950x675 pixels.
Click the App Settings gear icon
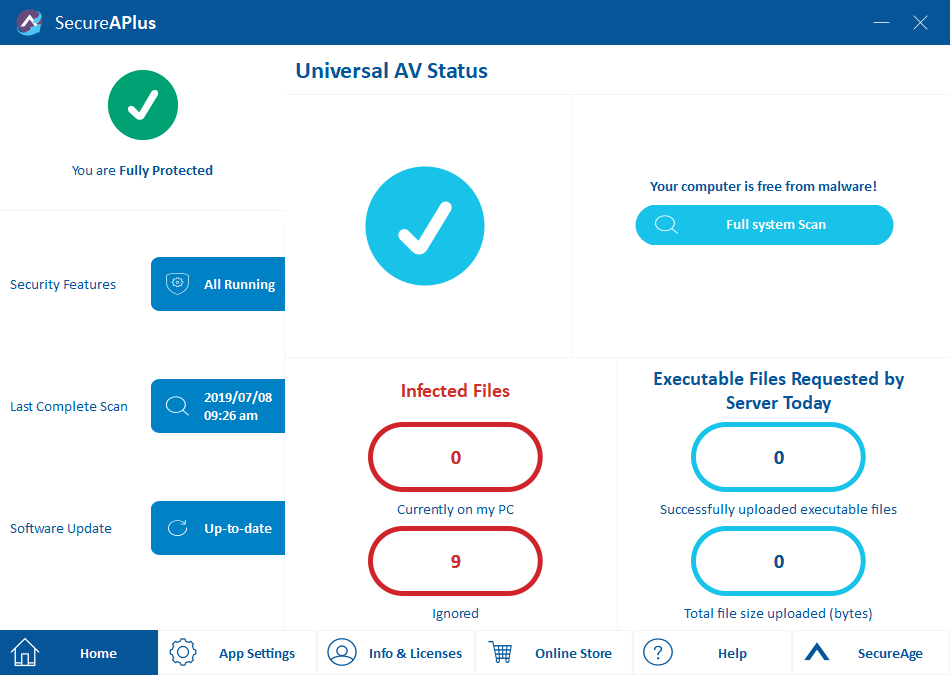coord(183,653)
